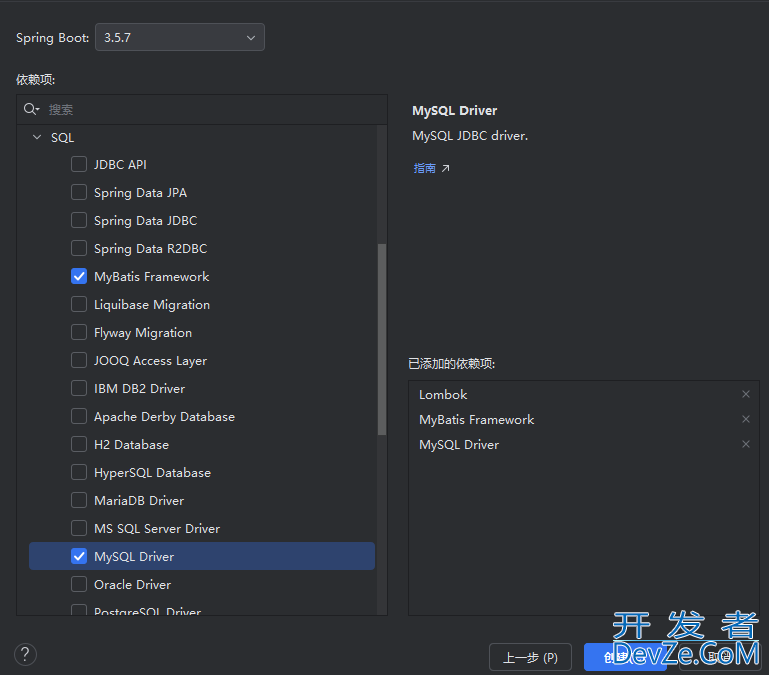Tick the Oracle Driver checkbox
769x675 pixels.
(x=79, y=584)
